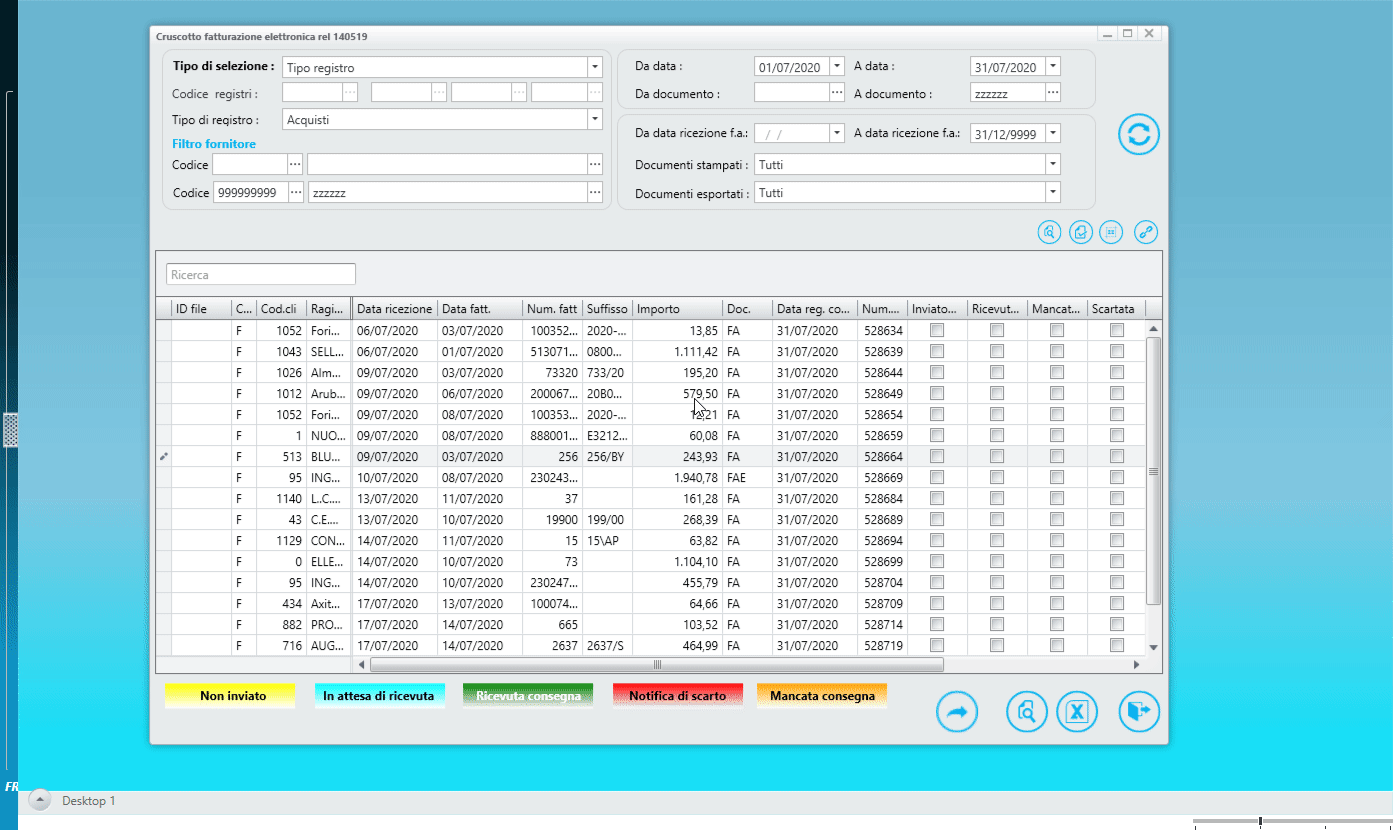1393x830 pixels.
Task: Click into the Ricerca search field
Action: 261,274
